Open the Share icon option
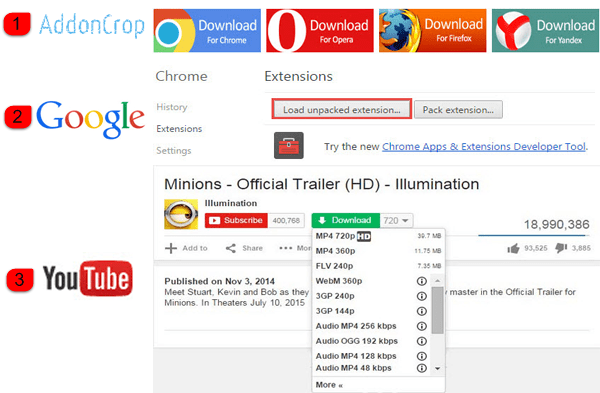 pyautogui.click(x=231, y=248)
